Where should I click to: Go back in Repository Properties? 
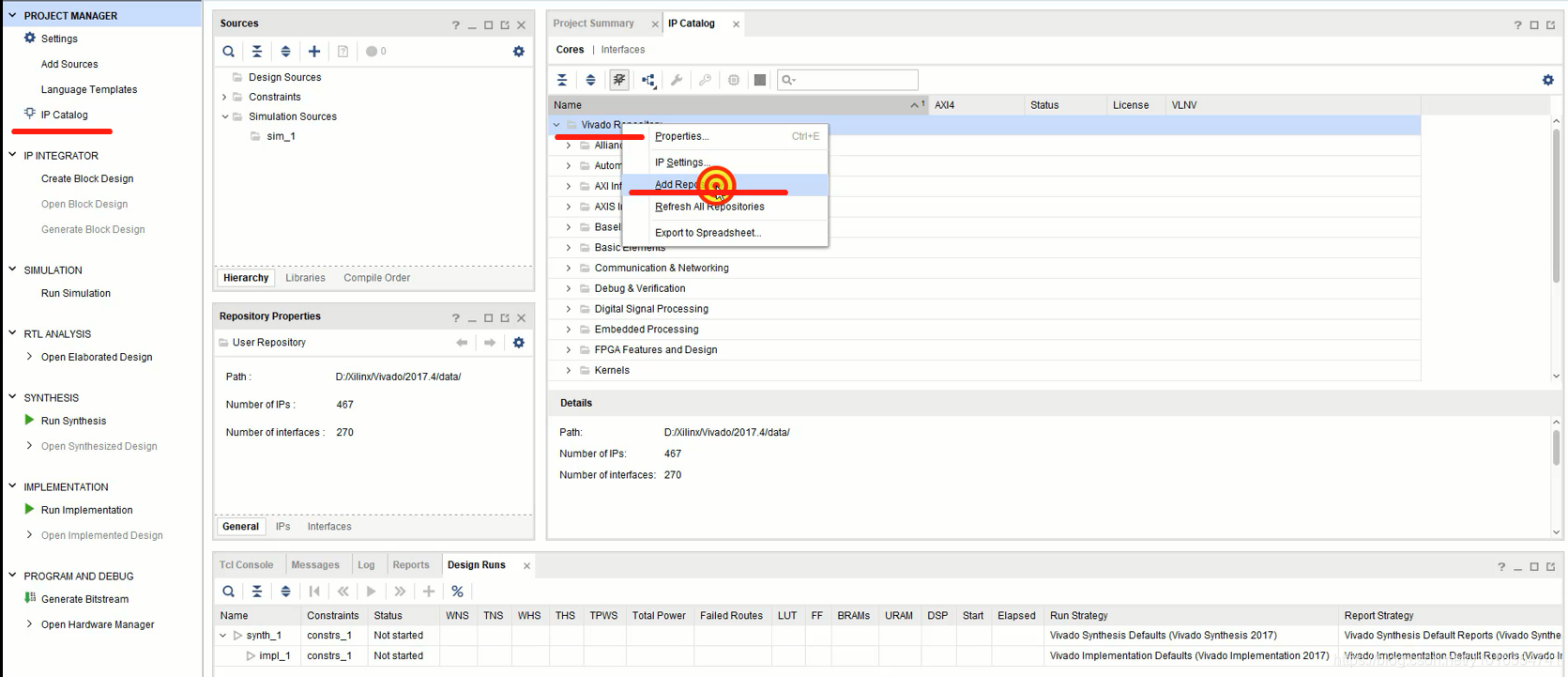pos(462,343)
